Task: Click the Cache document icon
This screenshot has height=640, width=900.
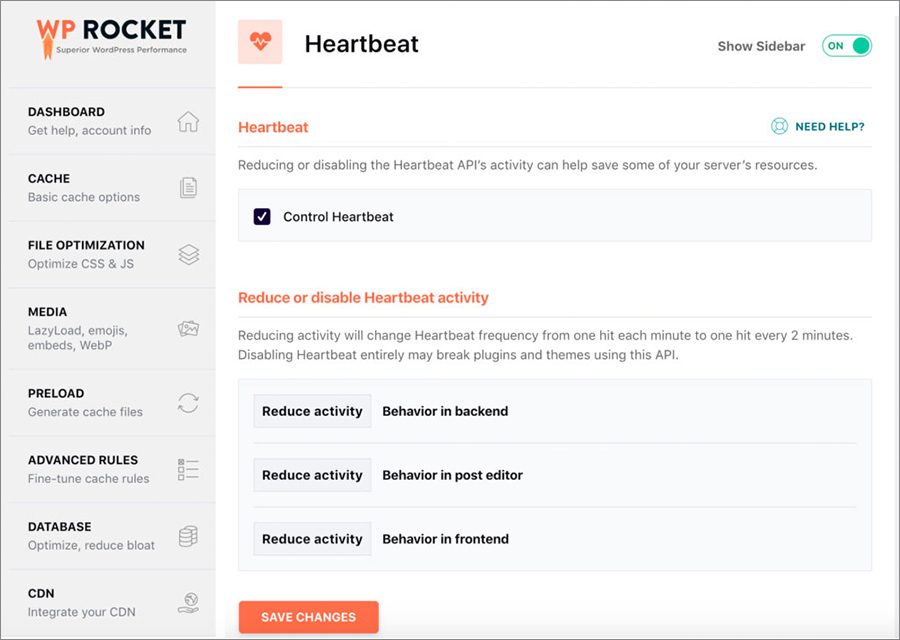Action: coord(188,188)
